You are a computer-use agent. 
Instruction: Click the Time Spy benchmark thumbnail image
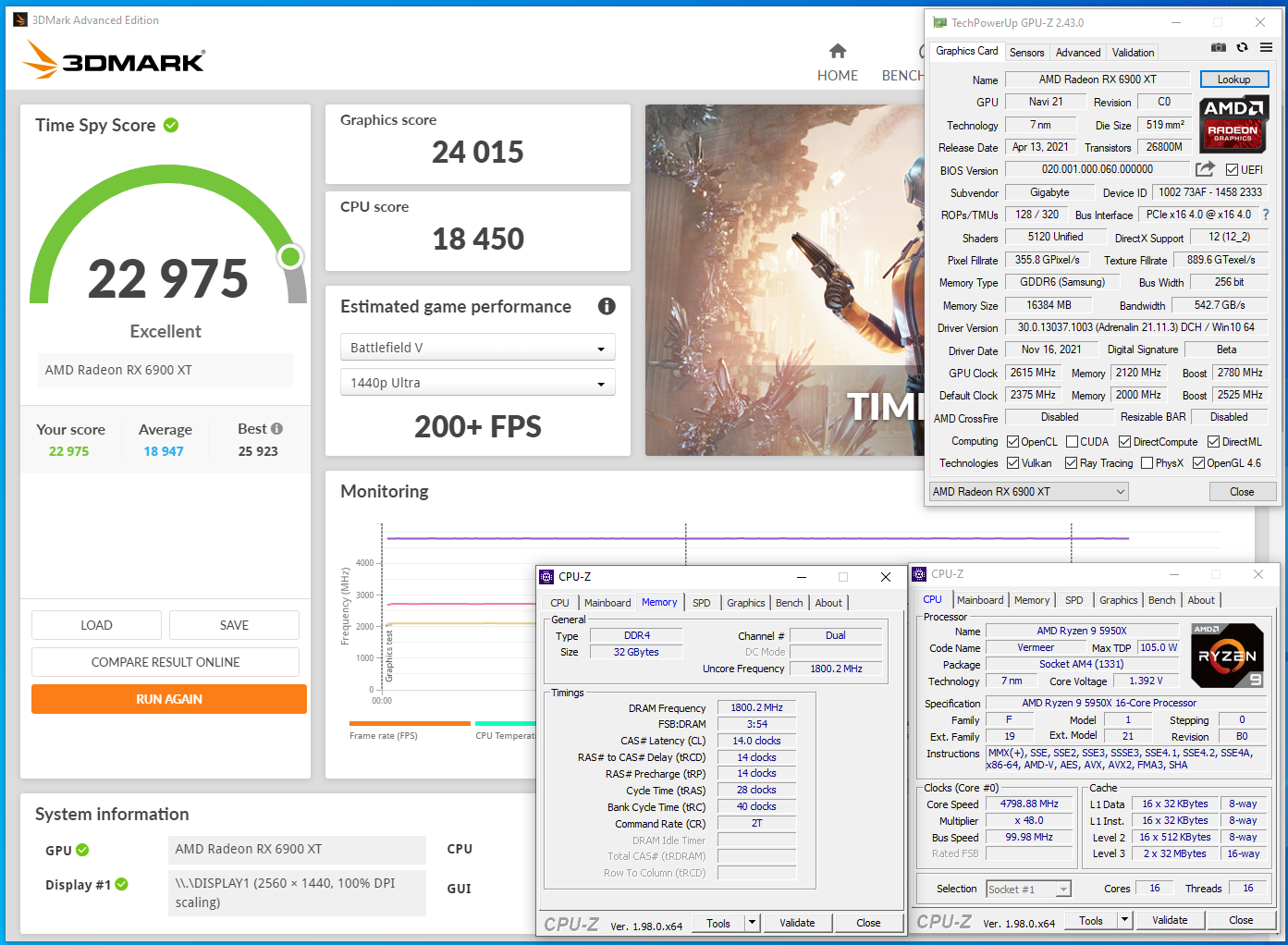(784, 279)
